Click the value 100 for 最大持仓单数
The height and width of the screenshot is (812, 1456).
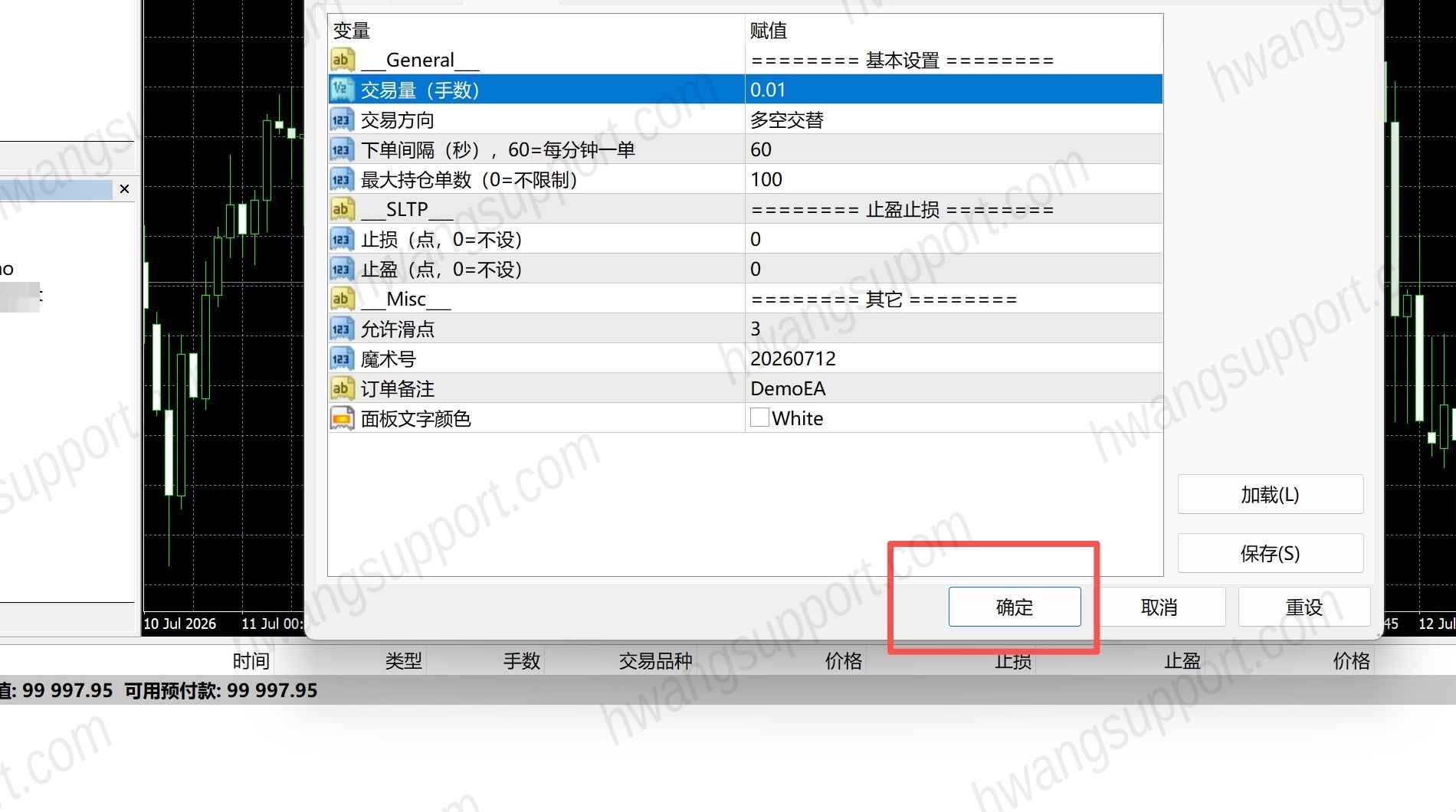(x=766, y=179)
